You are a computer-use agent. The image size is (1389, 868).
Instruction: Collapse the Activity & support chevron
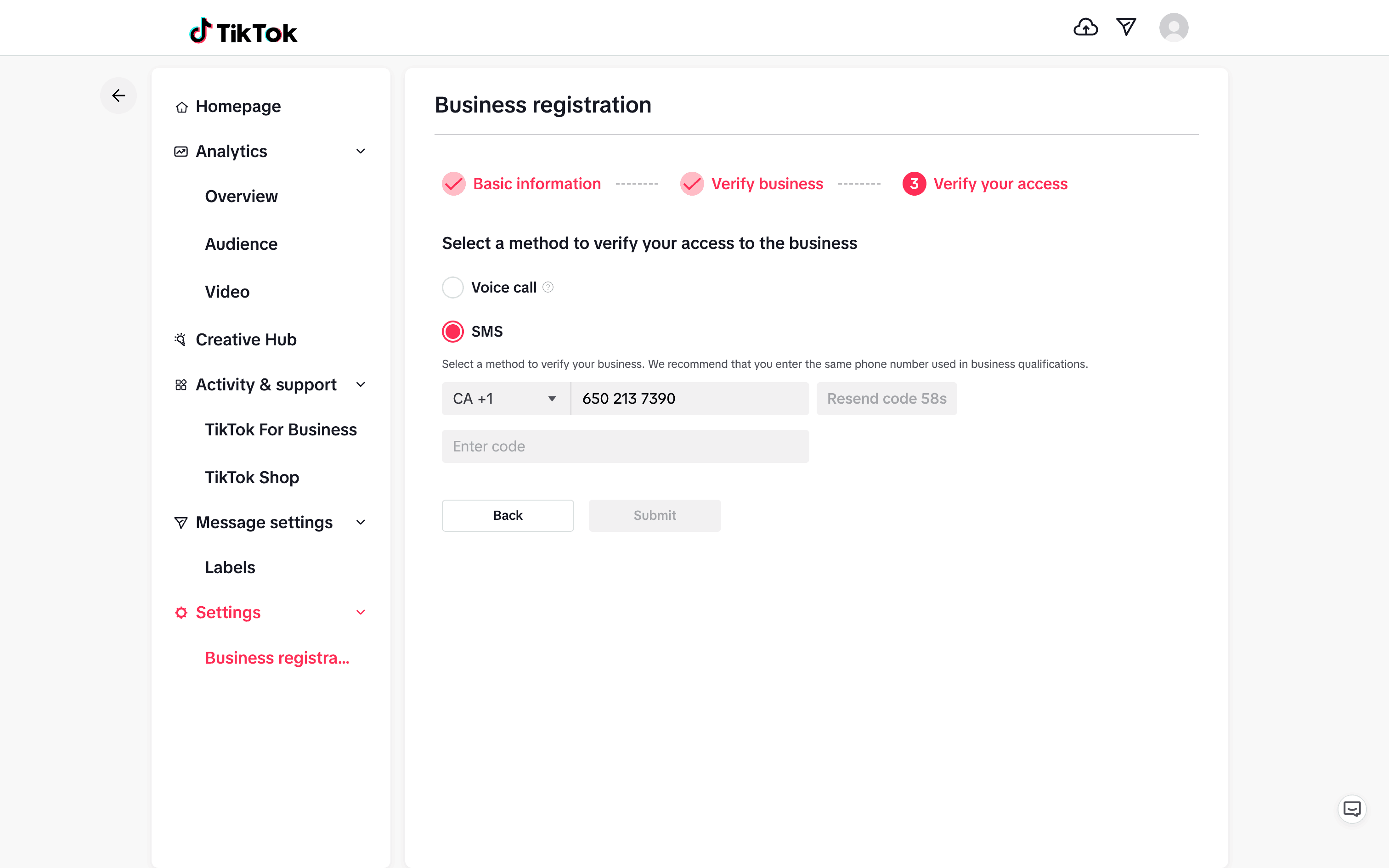pyautogui.click(x=361, y=385)
